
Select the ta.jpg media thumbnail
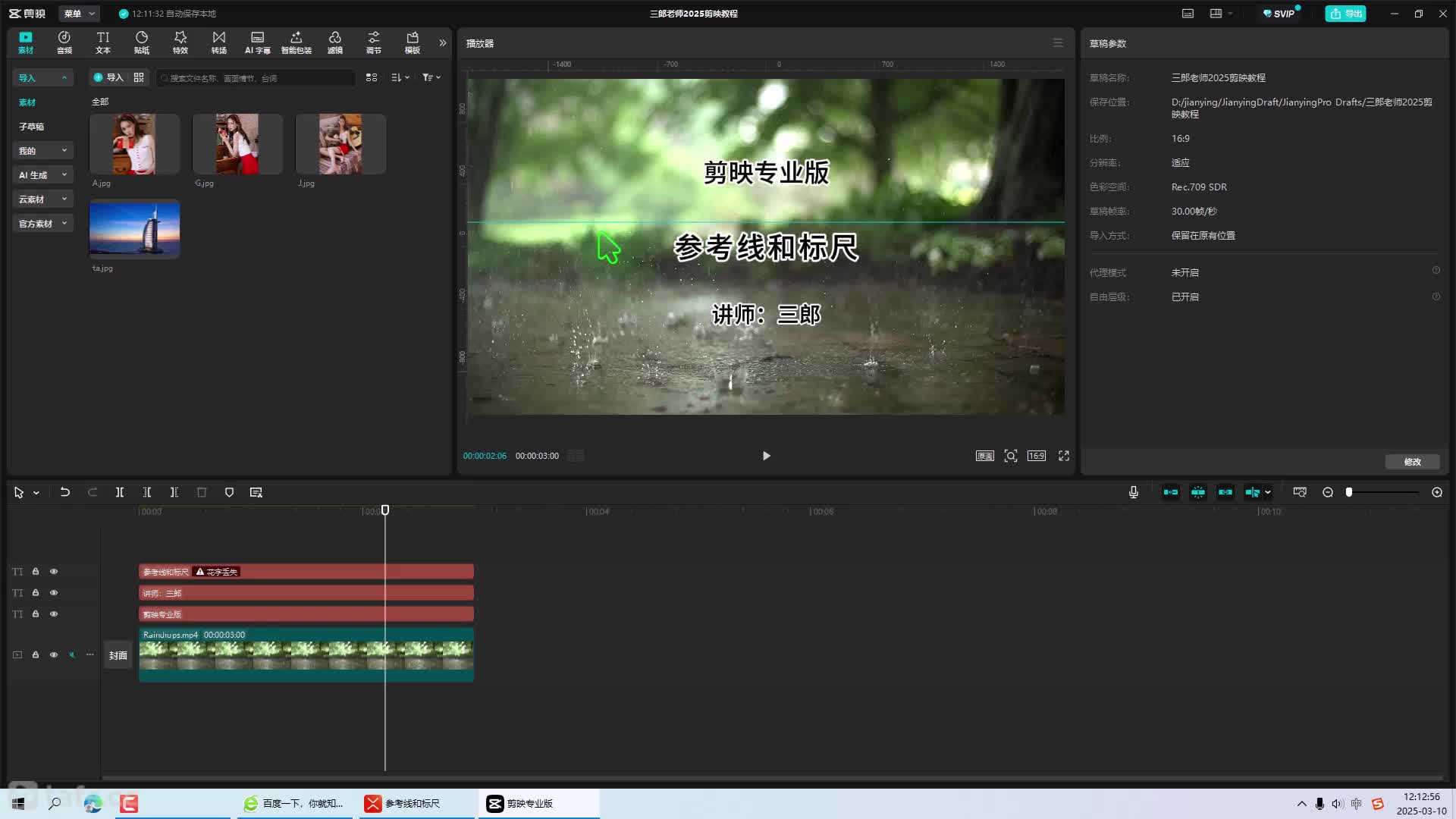(x=134, y=228)
